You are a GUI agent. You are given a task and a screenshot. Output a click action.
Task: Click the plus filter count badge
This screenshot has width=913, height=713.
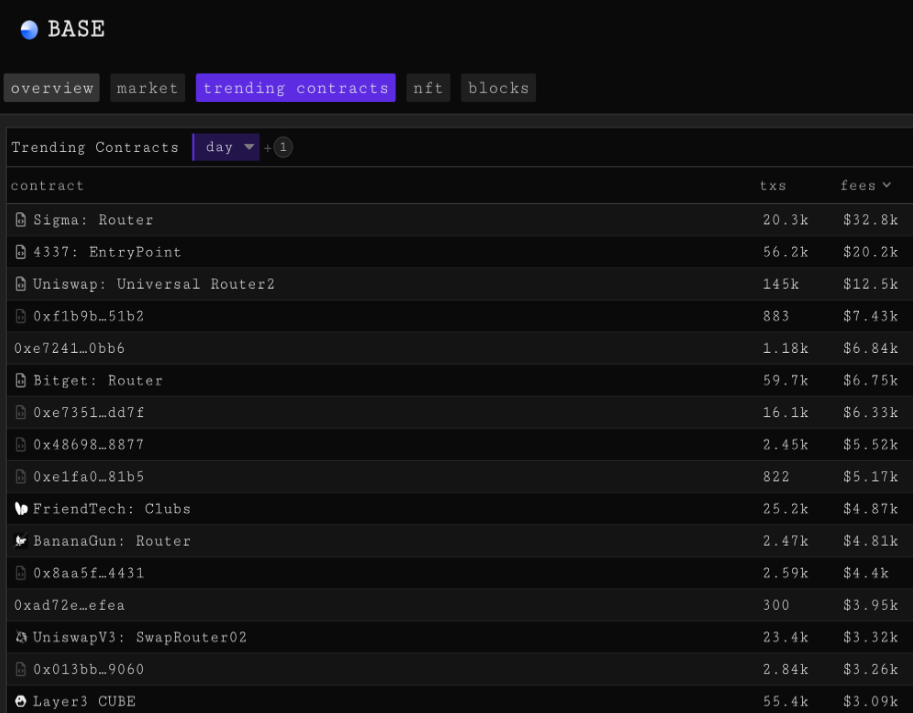(x=283, y=147)
